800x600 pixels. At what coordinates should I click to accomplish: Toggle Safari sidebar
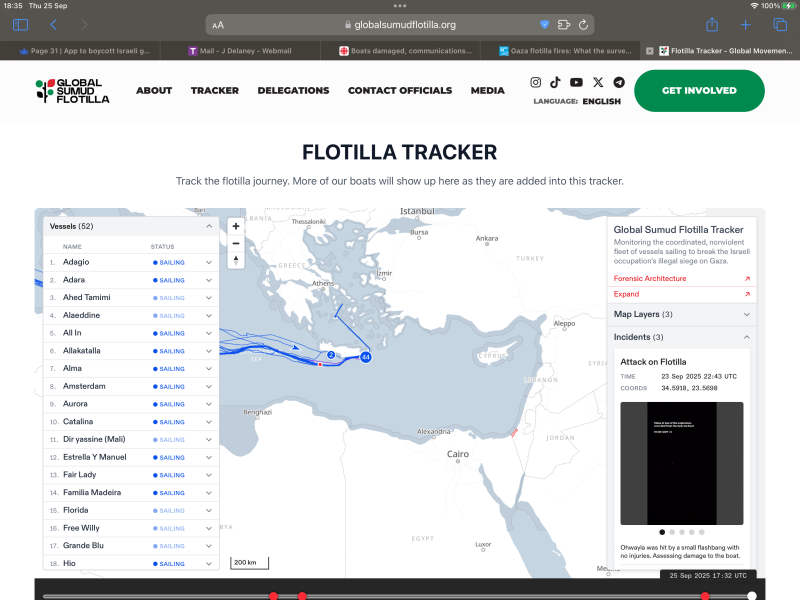coord(21,24)
